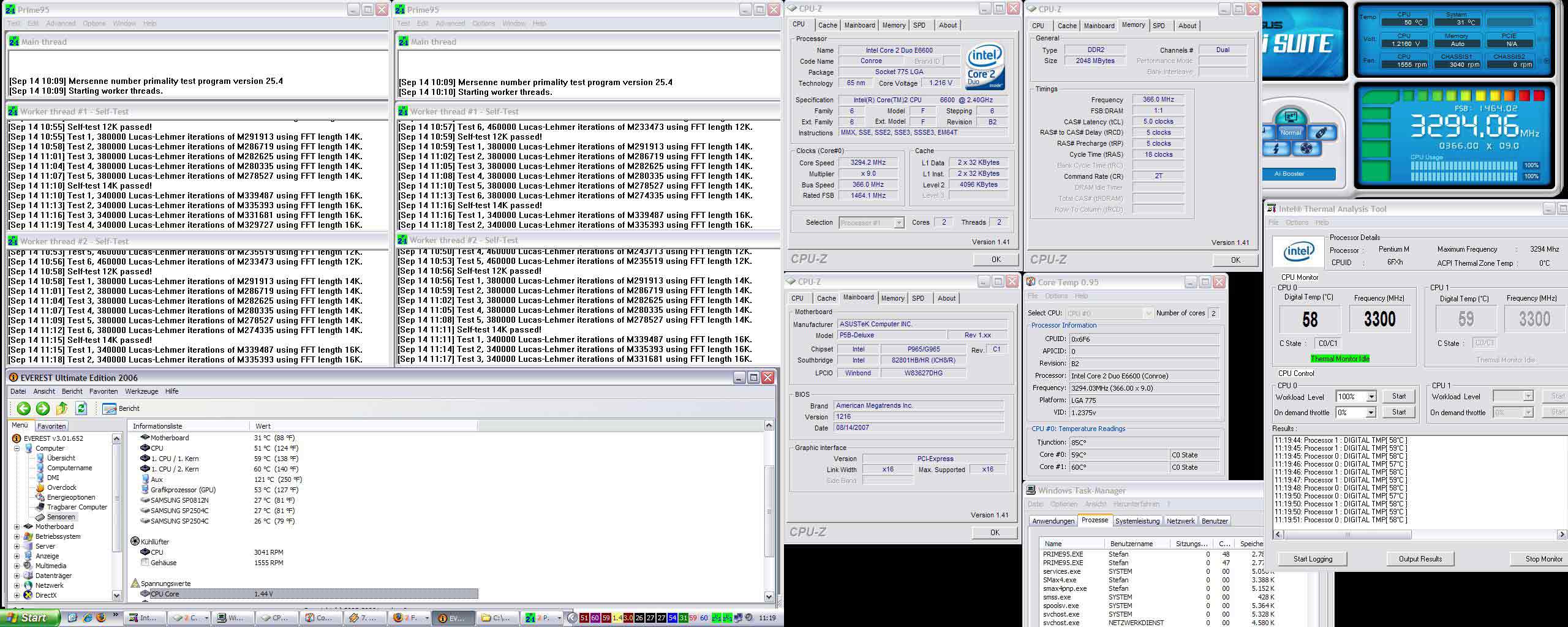This screenshot has width=1568, height=627.
Task: Click Thermal Tool results horizontal scrollbar thumb
Action: pyautogui.click(x=1347, y=535)
